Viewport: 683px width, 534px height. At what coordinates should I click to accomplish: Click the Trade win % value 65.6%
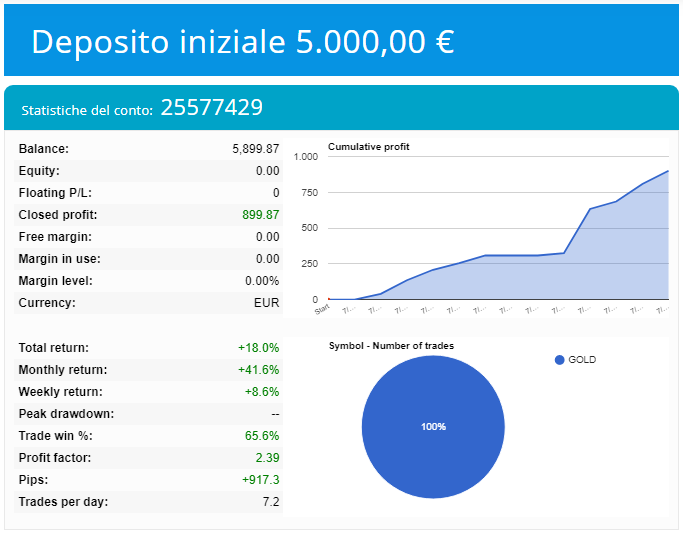[262, 436]
